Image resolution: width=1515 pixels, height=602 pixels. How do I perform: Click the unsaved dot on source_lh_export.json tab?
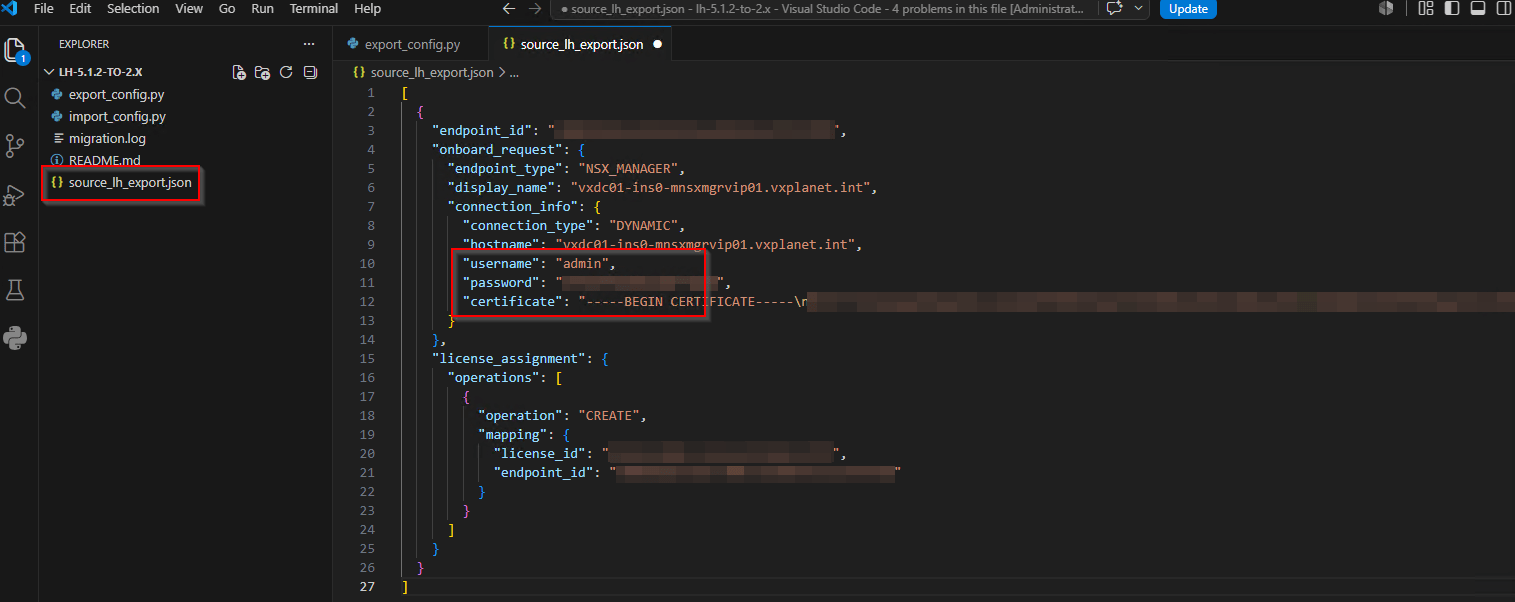click(x=657, y=44)
